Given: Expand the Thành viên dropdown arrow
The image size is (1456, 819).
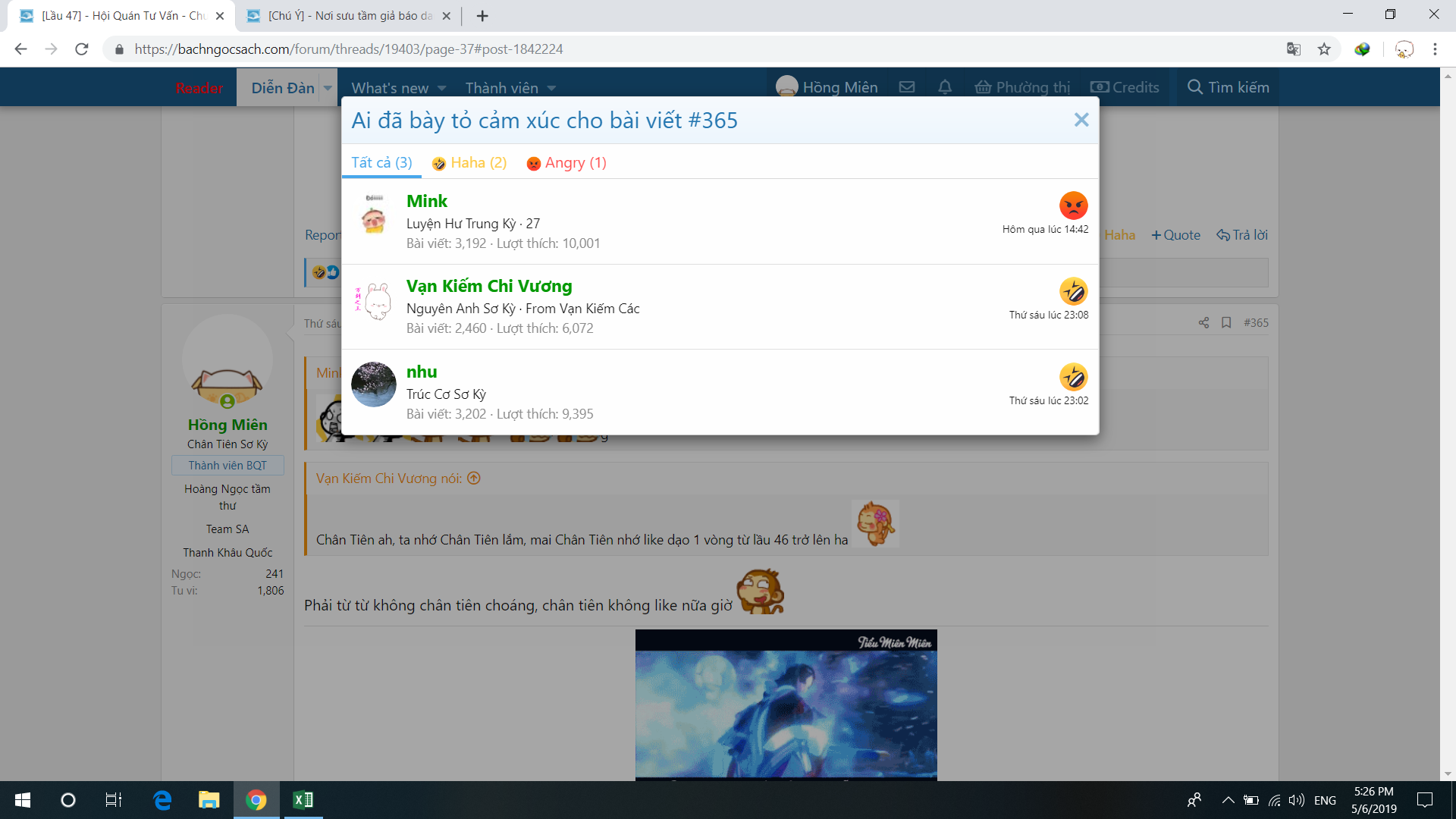Looking at the screenshot, I should [x=551, y=88].
